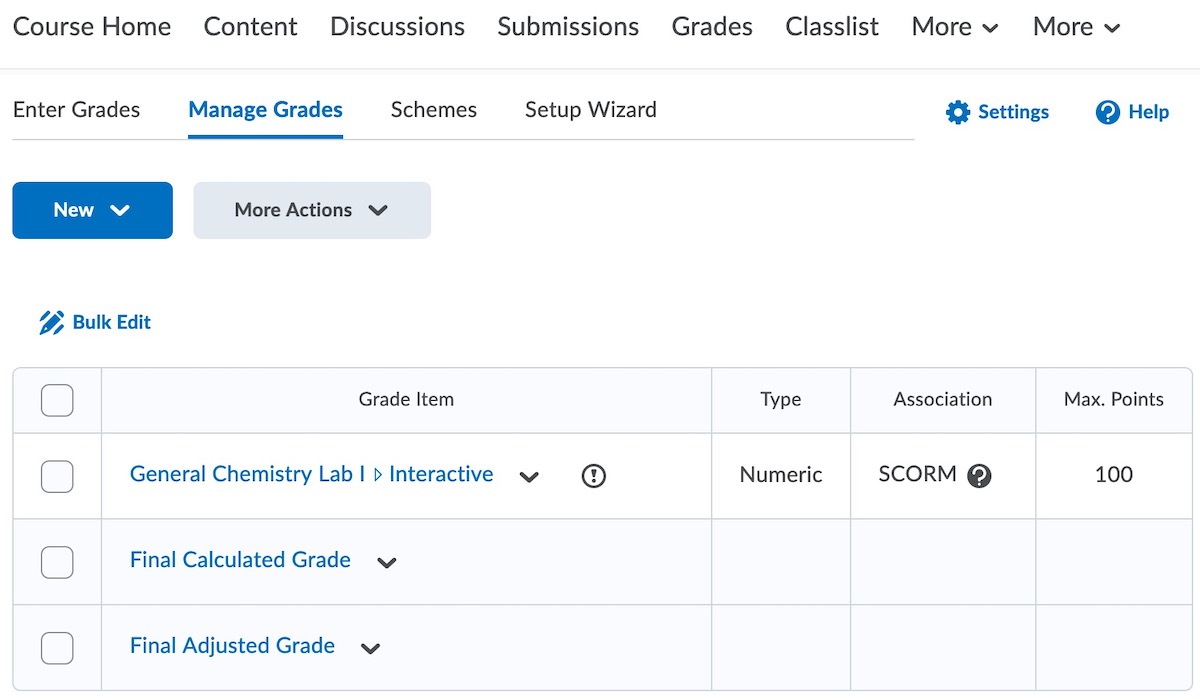The image size is (1200, 700).
Task: Select the Final Calculated Grade checkbox
Action: click(57, 562)
